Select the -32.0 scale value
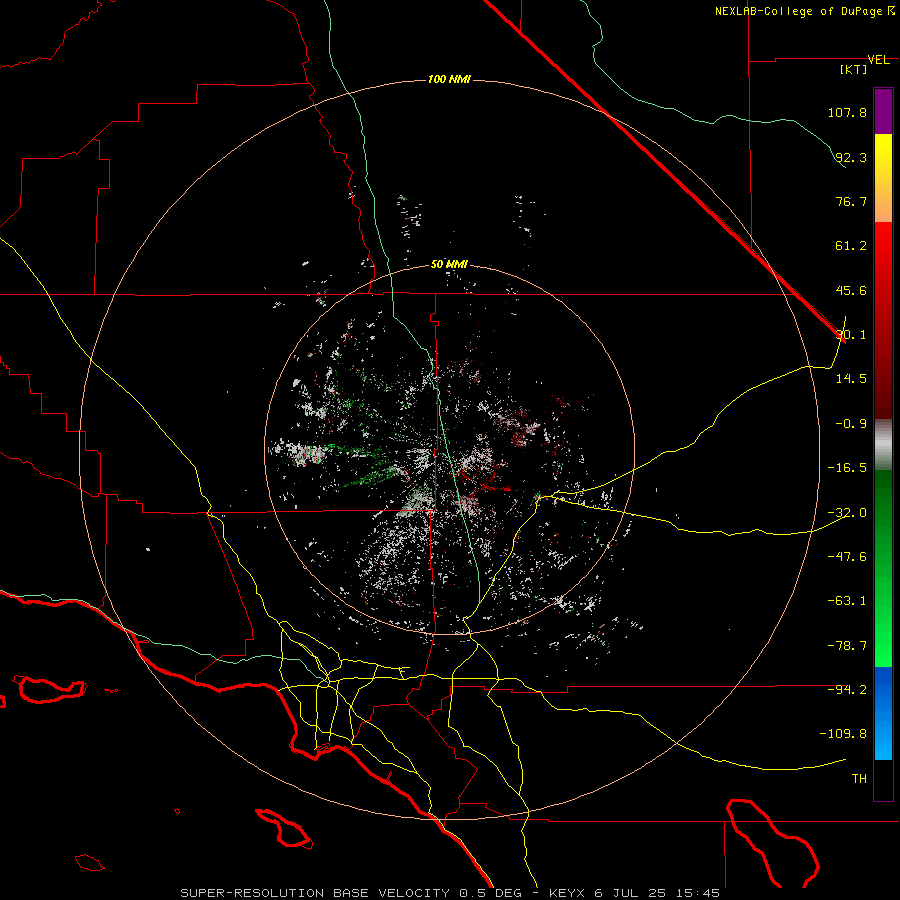900x900 pixels. (847, 513)
